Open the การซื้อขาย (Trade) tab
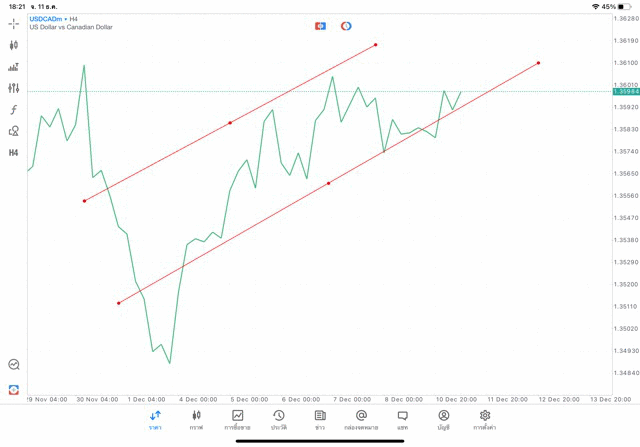Viewport: 640px width, 447px height. (238, 419)
